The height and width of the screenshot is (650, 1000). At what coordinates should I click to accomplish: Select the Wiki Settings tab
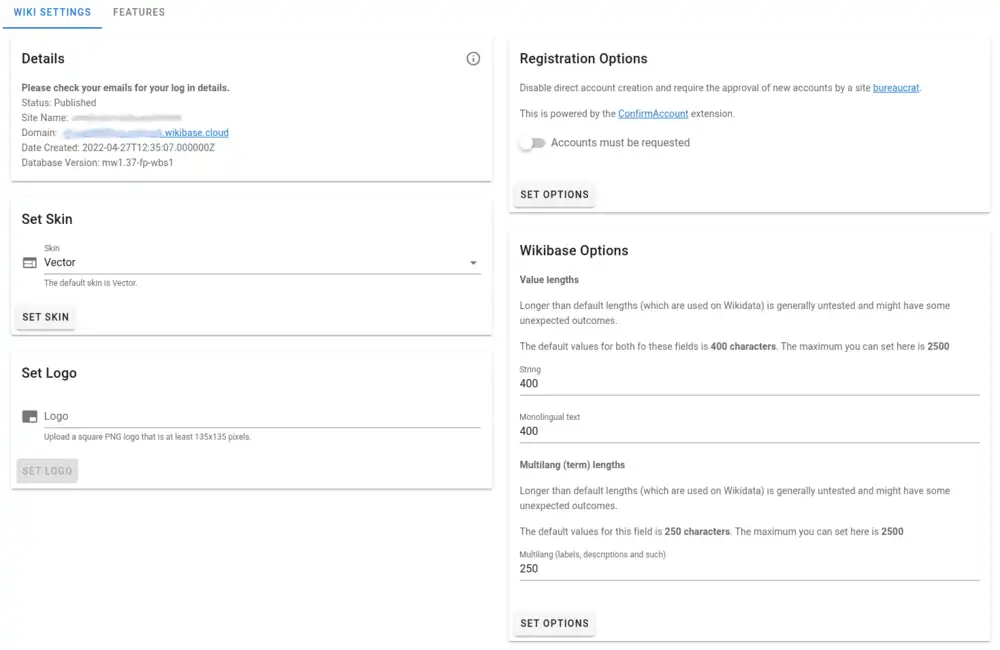click(x=52, y=13)
